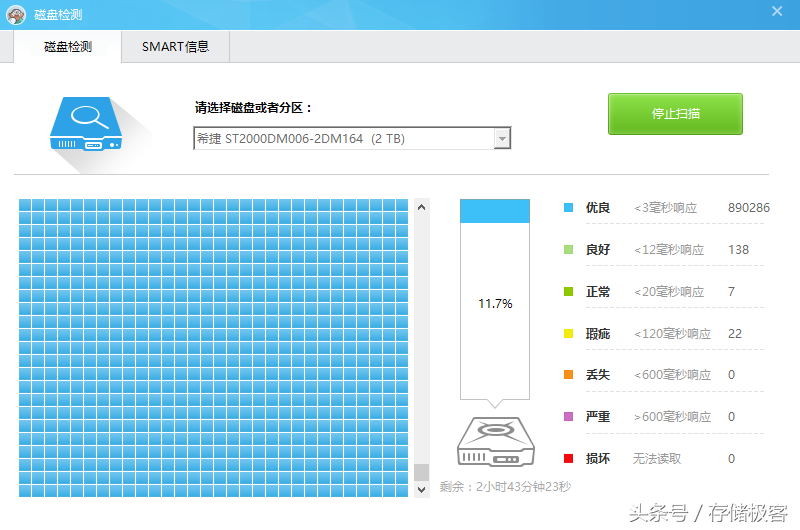Click the gray scrollbar thumb beside grid

click(421, 472)
